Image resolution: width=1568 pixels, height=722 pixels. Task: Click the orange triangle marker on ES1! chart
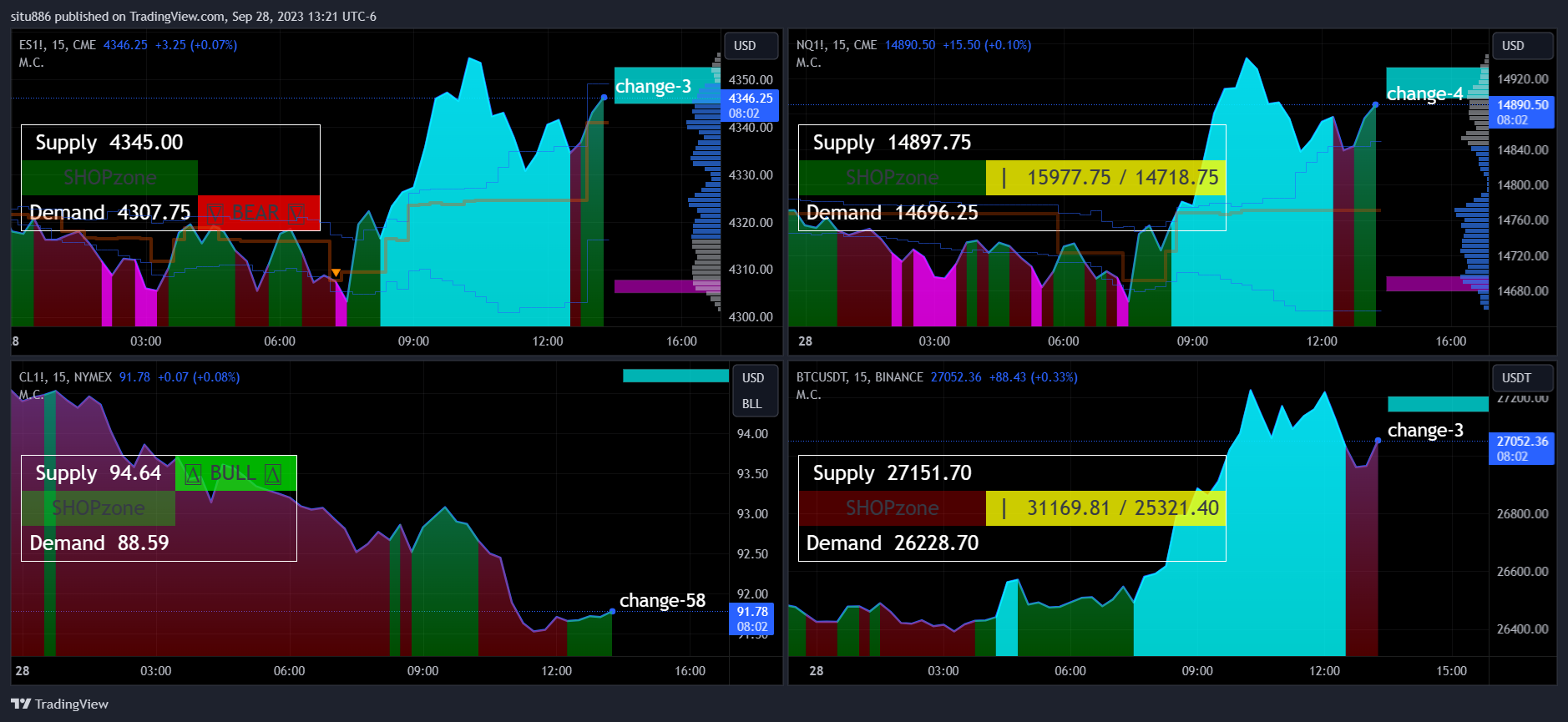pos(336,273)
